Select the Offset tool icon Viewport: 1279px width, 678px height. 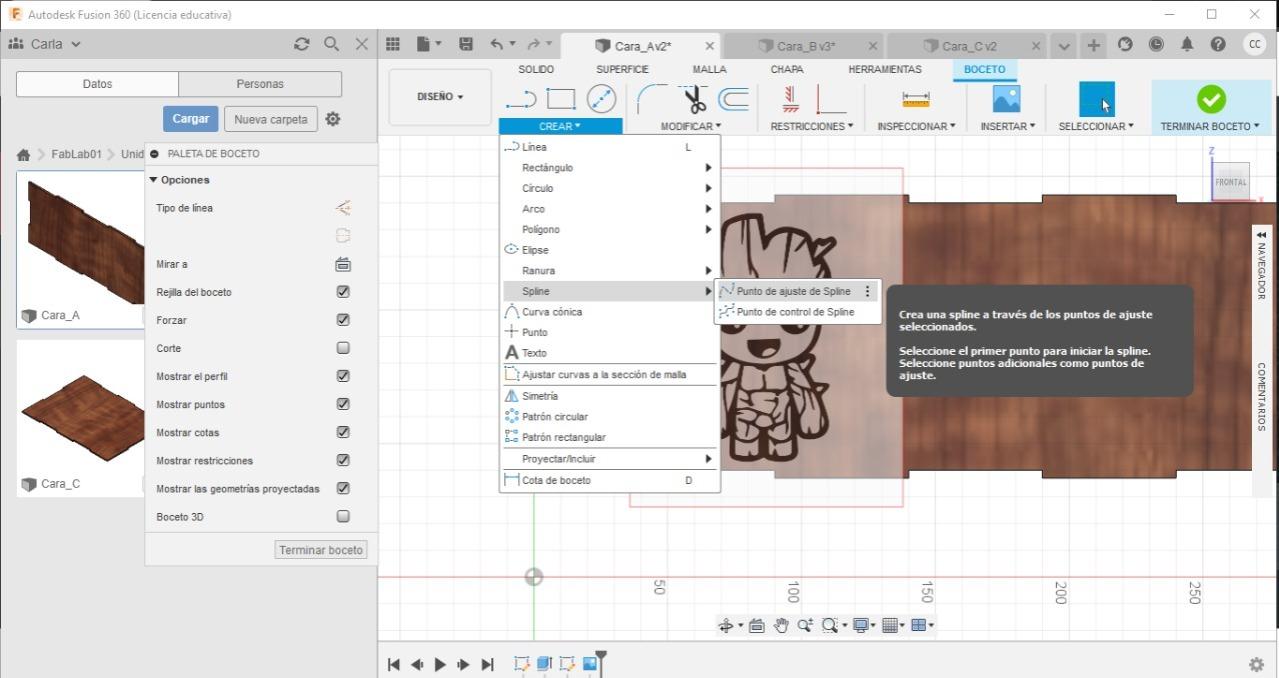(x=733, y=98)
